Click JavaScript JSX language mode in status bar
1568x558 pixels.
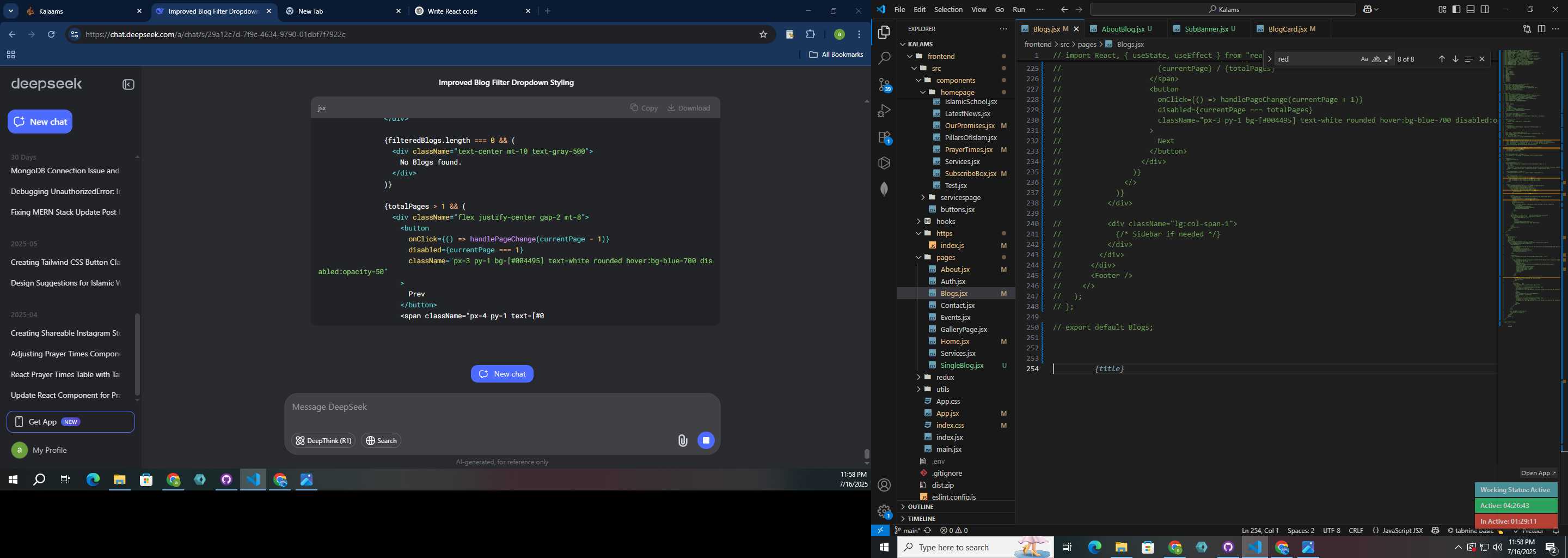click(x=1402, y=531)
